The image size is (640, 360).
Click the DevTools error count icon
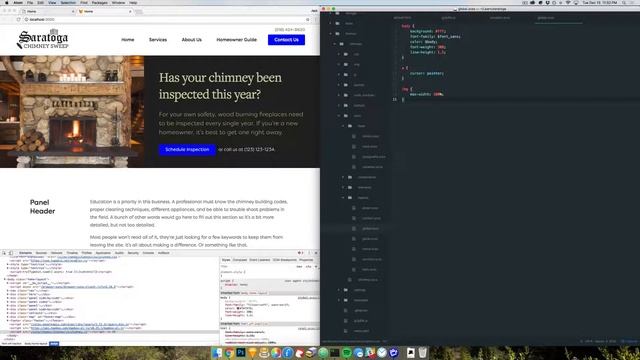click(x=300, y=253)
